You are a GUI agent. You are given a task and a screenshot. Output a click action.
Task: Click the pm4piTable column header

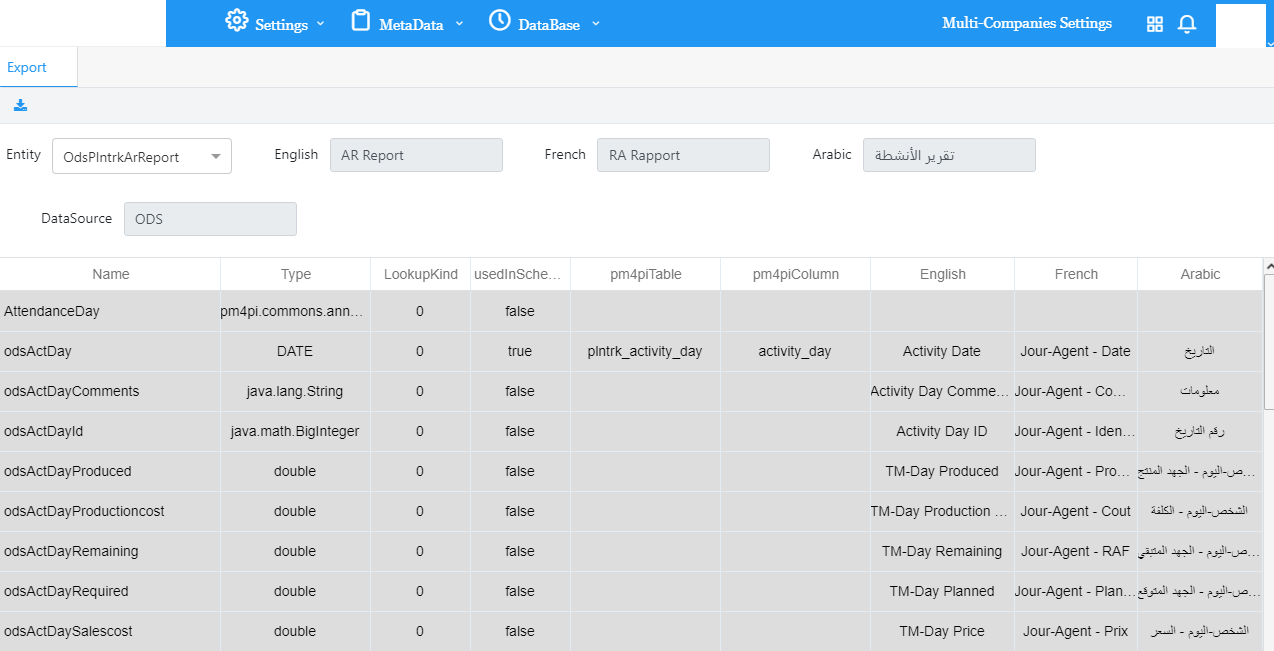[645, 274]
